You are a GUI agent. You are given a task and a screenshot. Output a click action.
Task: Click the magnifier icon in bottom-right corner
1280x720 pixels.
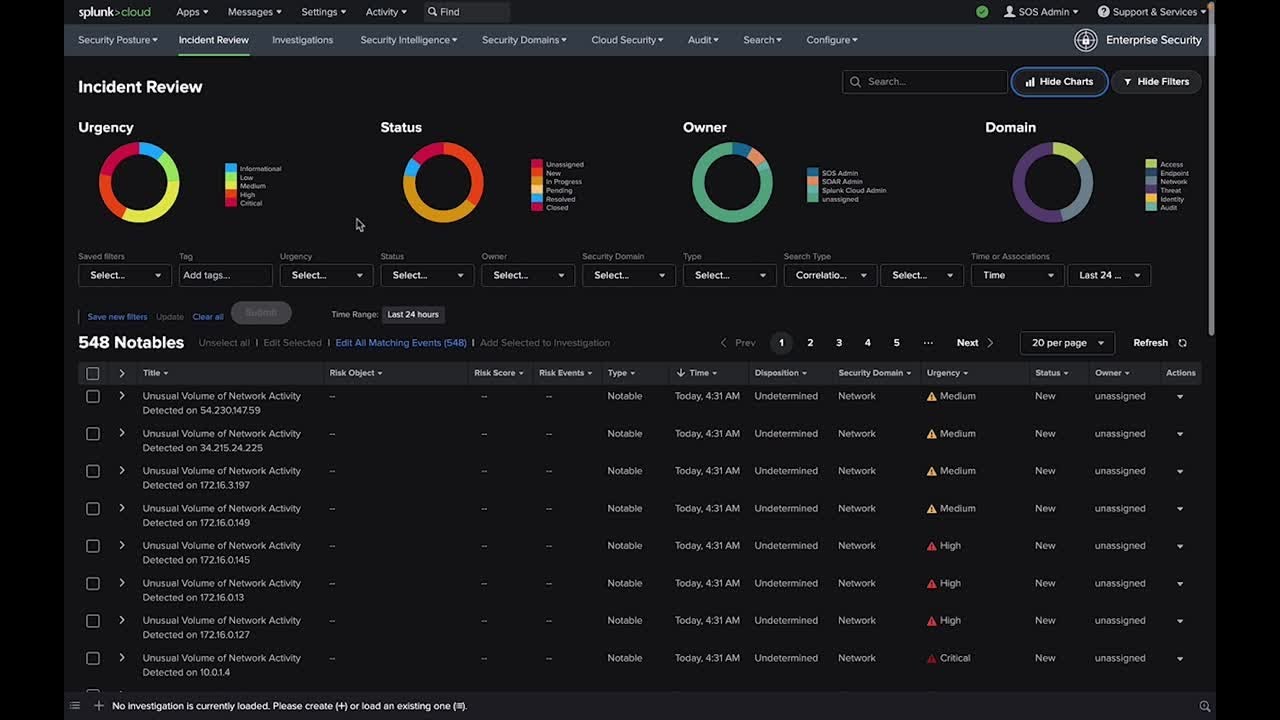(1205, 706)
